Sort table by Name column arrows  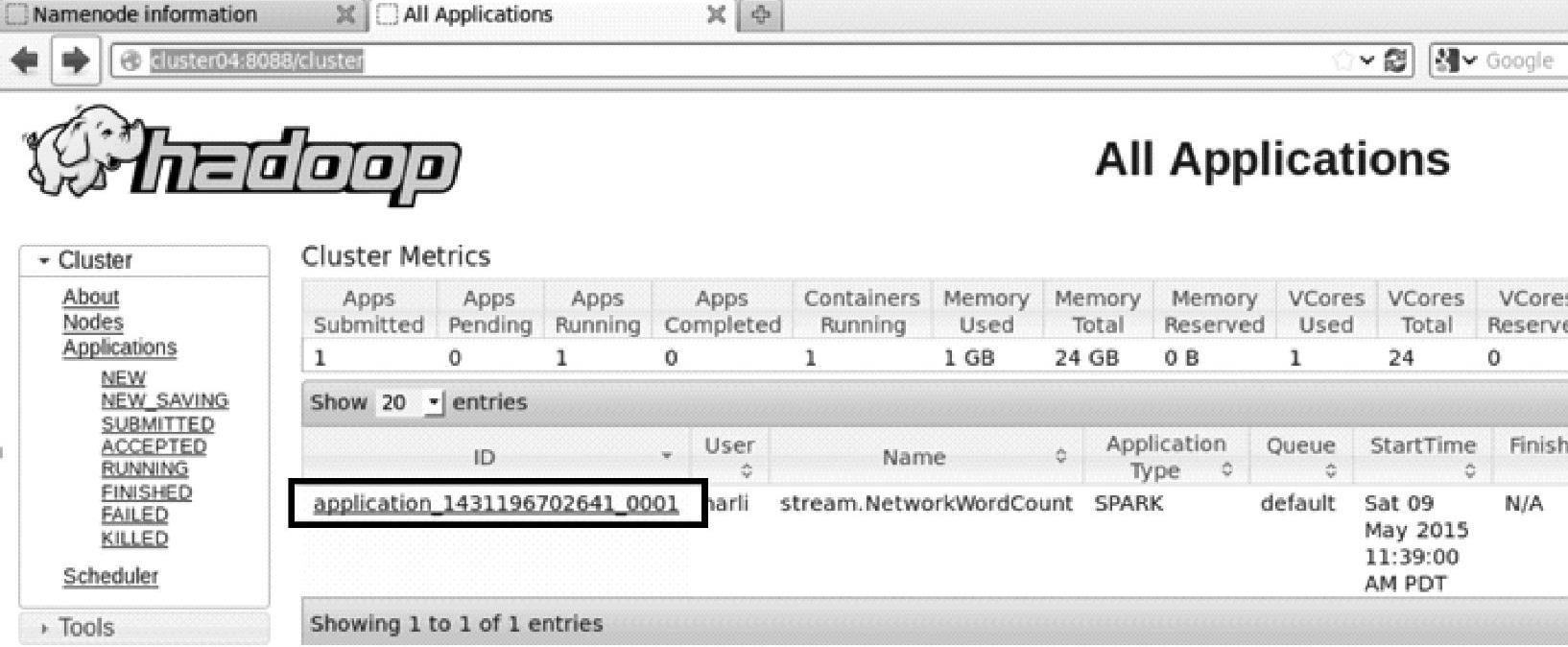1060,457
